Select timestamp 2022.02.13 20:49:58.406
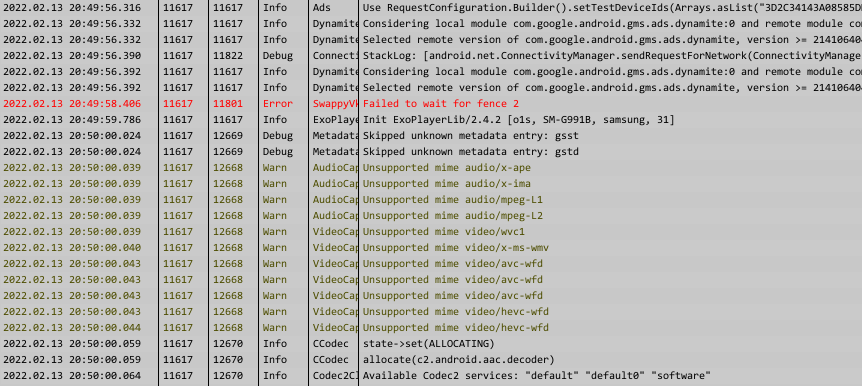The height and width of the screenshot is (386, 862). pos(72,104)
